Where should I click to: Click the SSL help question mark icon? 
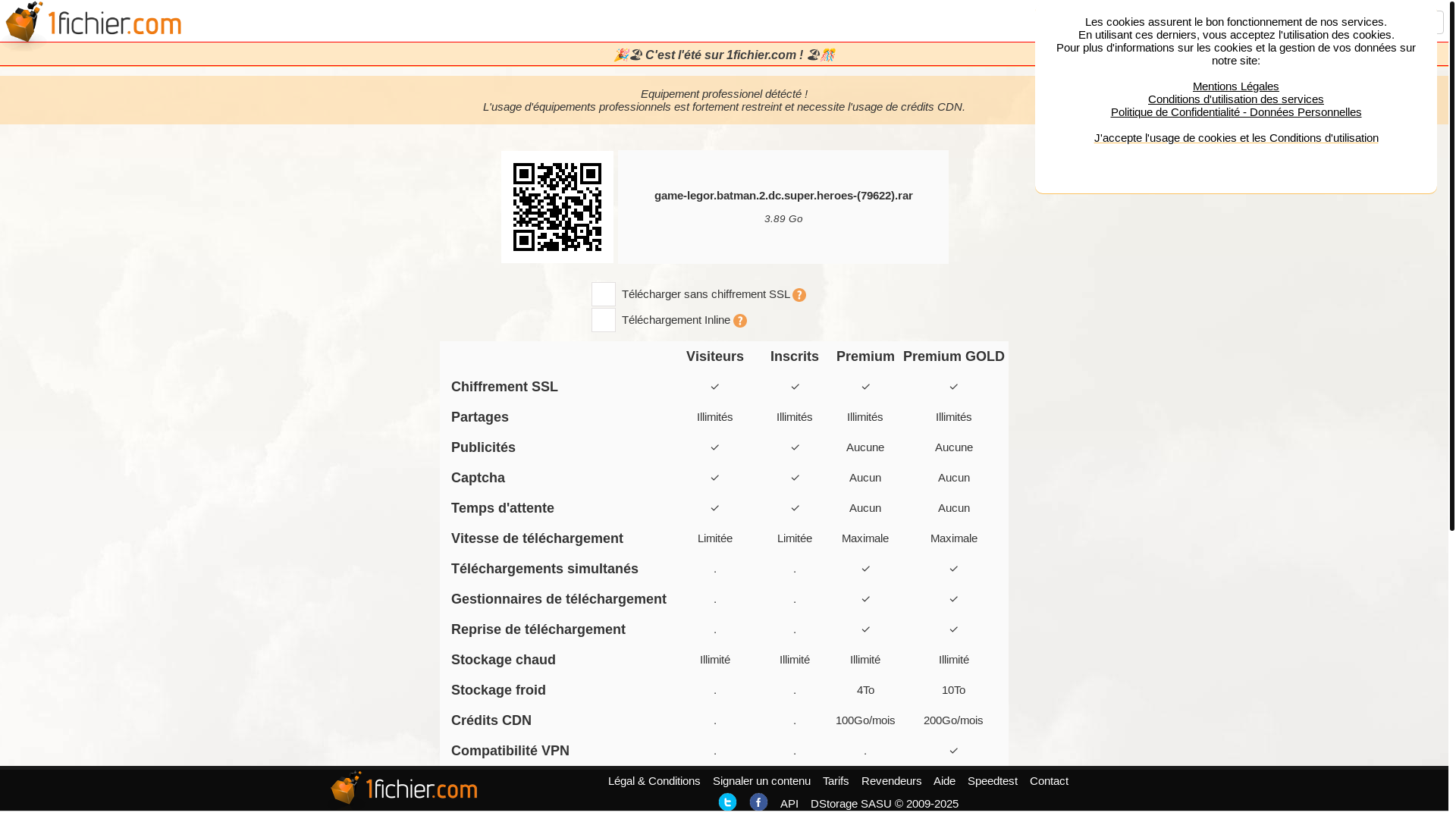point(799,295)
